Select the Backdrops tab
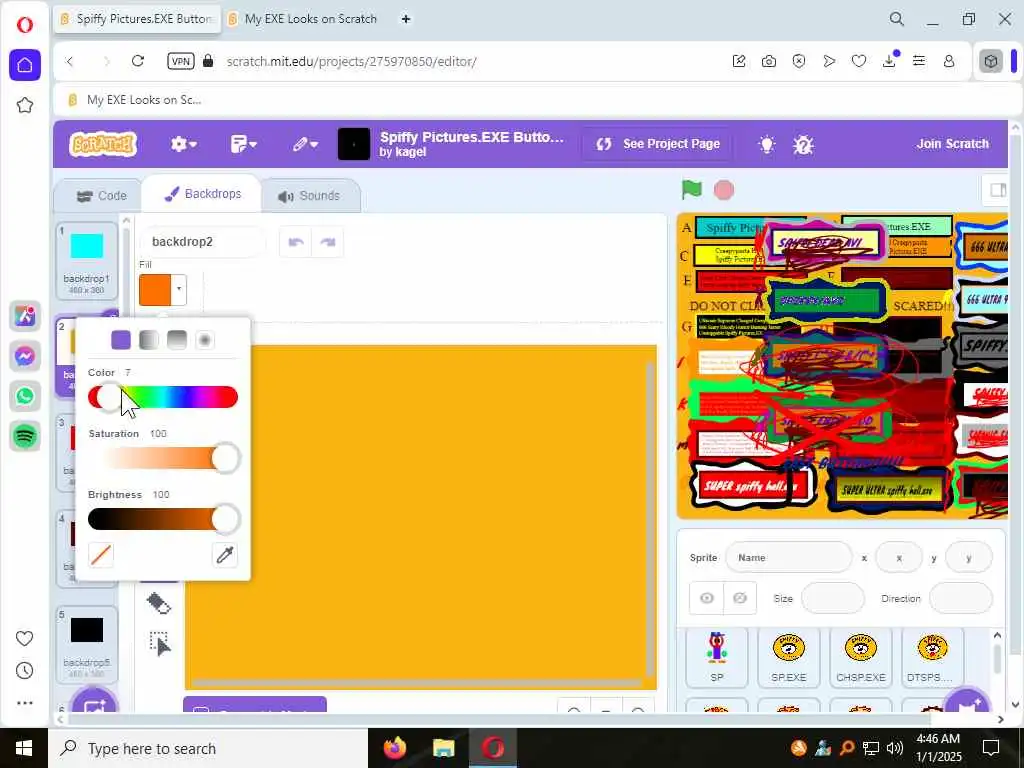1024x768 pixels. pos(202,194)
